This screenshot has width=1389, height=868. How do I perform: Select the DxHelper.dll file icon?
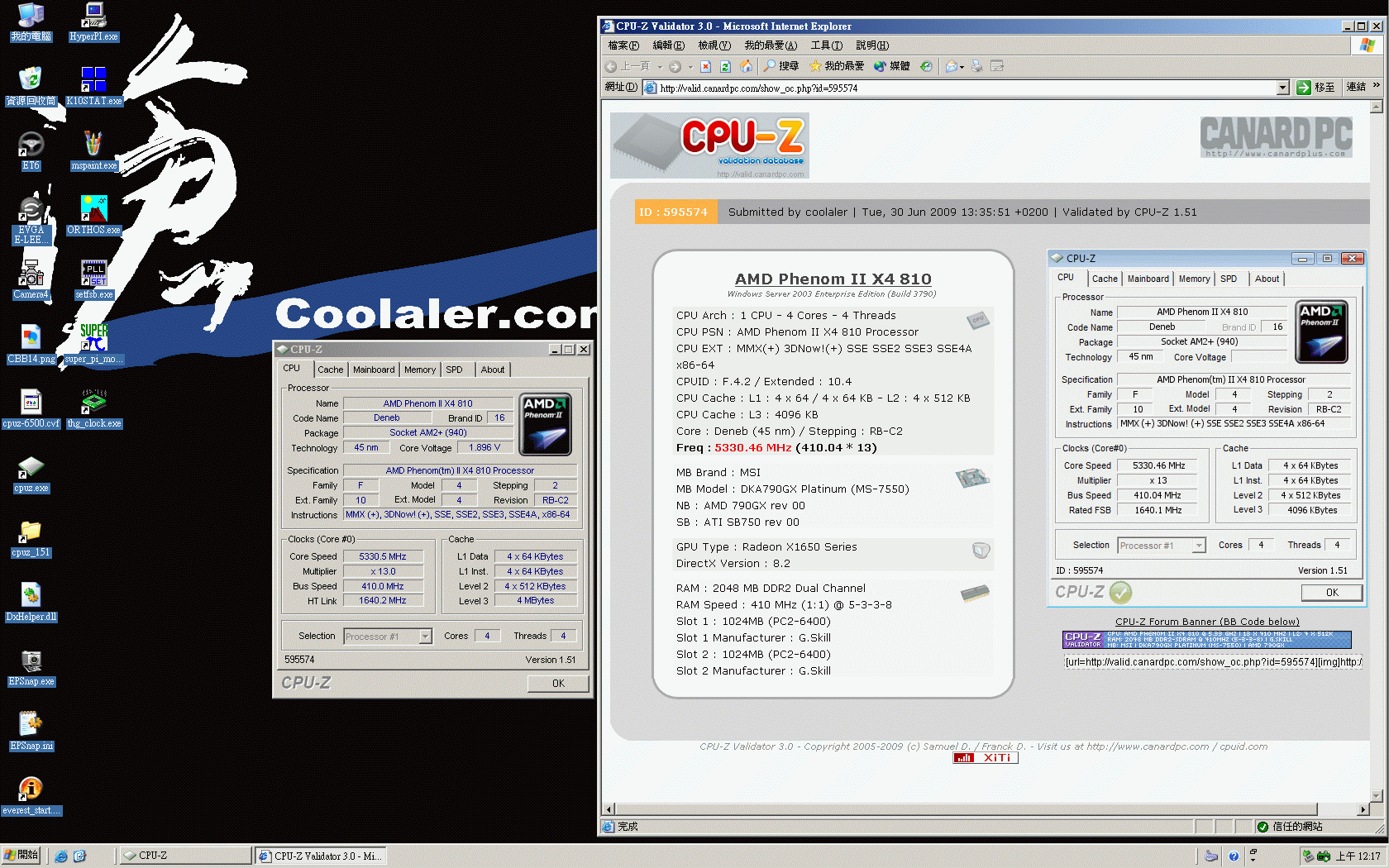[x=31, y=602]
